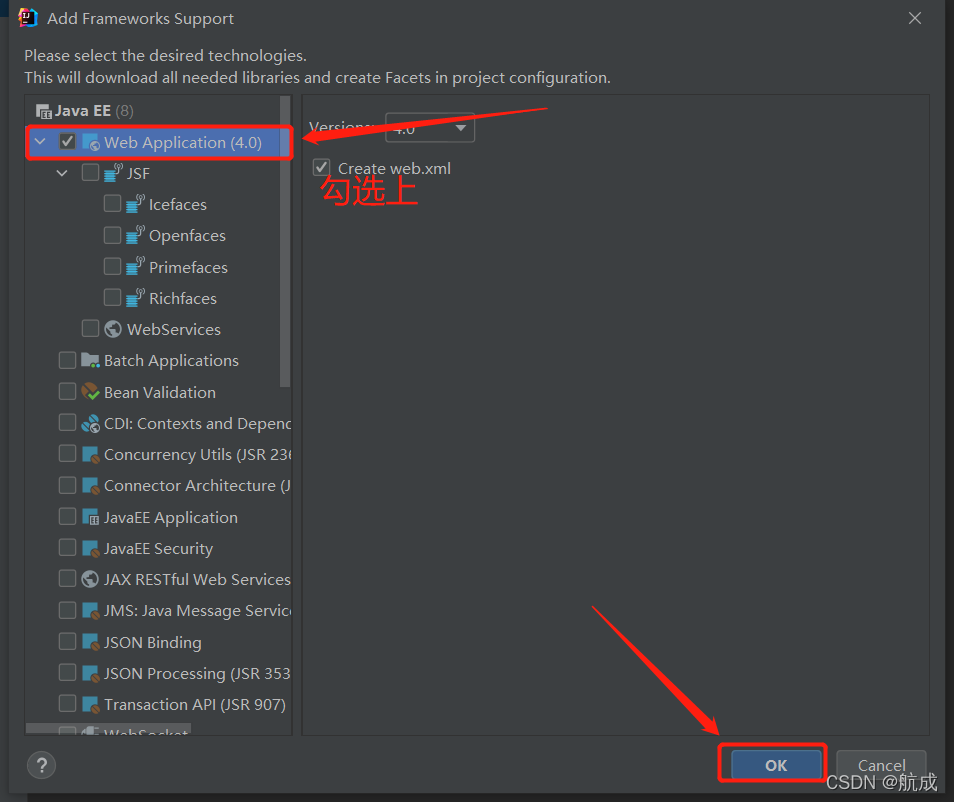
Task: Click the JMS Java Message Service icon
Action: click(x=91, y=610)
